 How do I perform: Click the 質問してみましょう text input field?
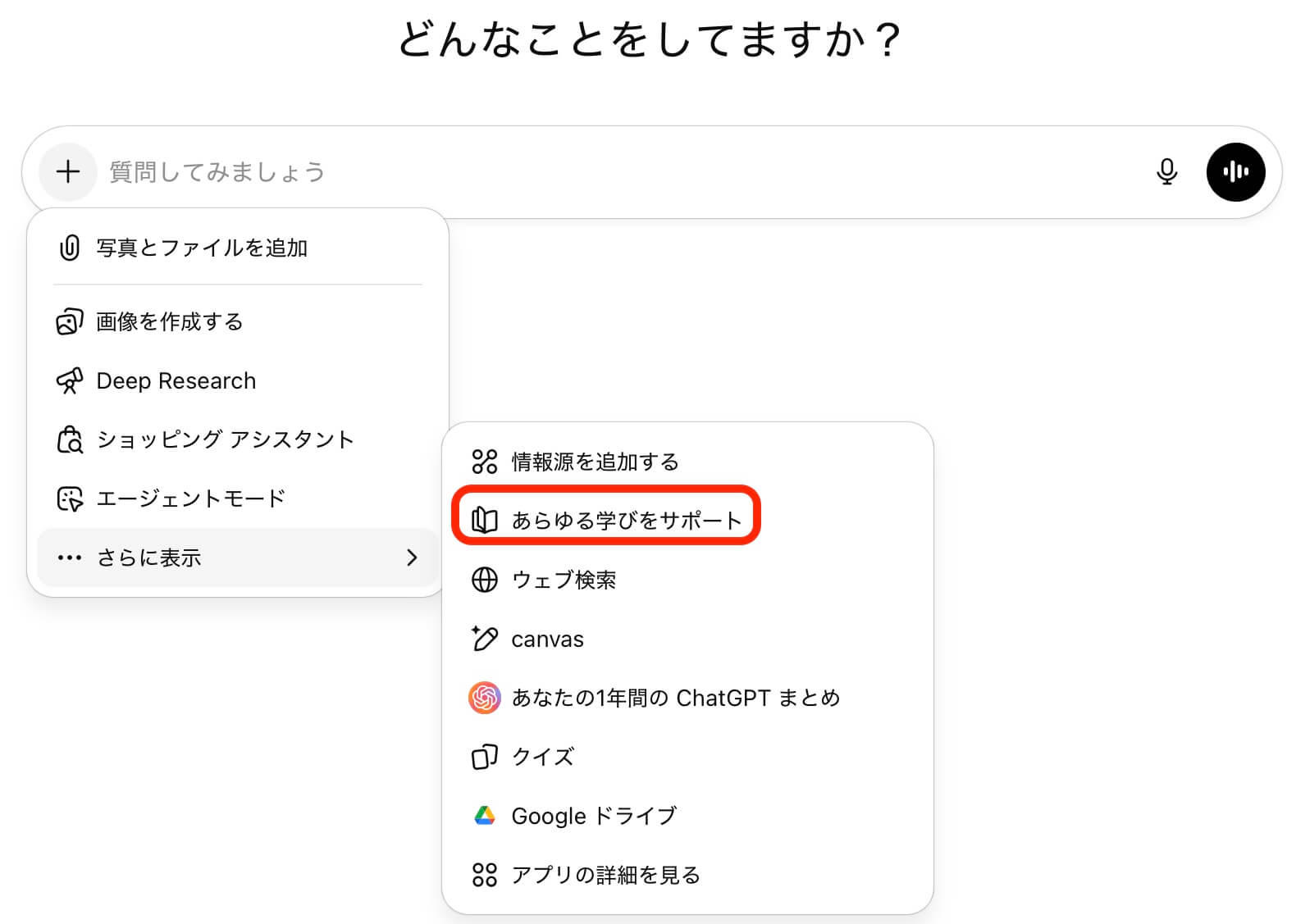(x=615, y=172)
